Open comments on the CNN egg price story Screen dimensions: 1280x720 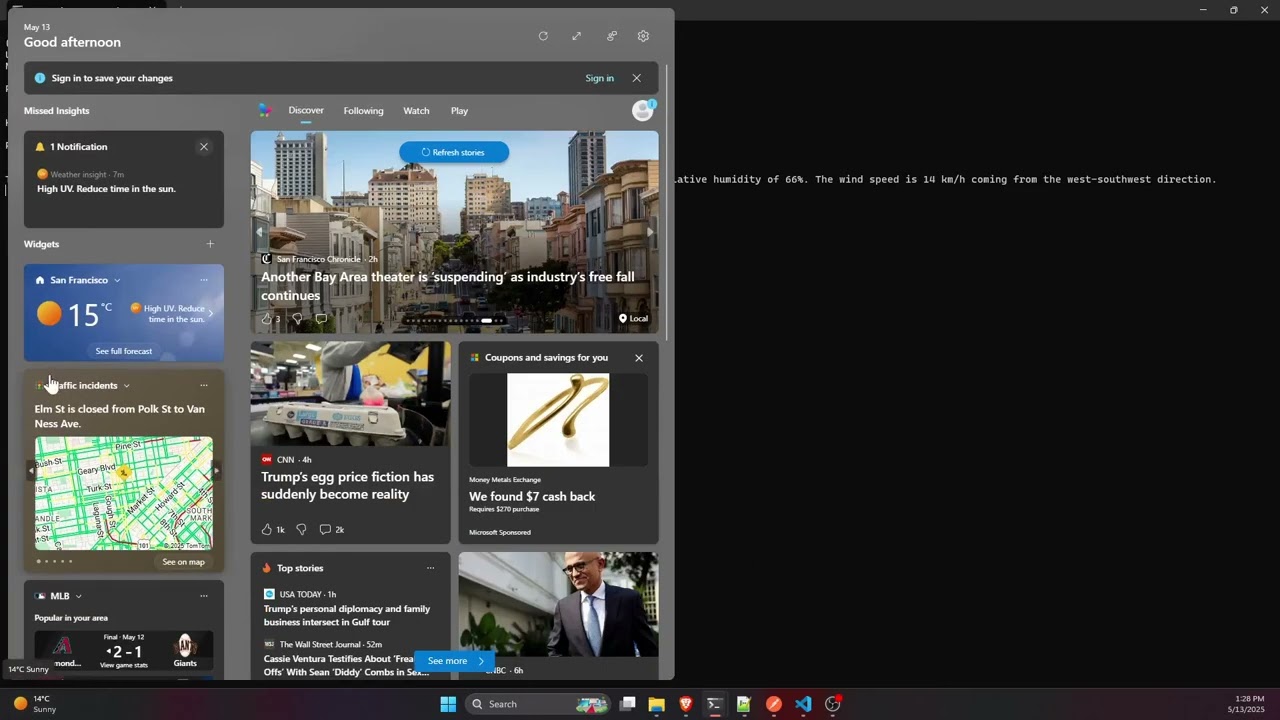[331, 529]
